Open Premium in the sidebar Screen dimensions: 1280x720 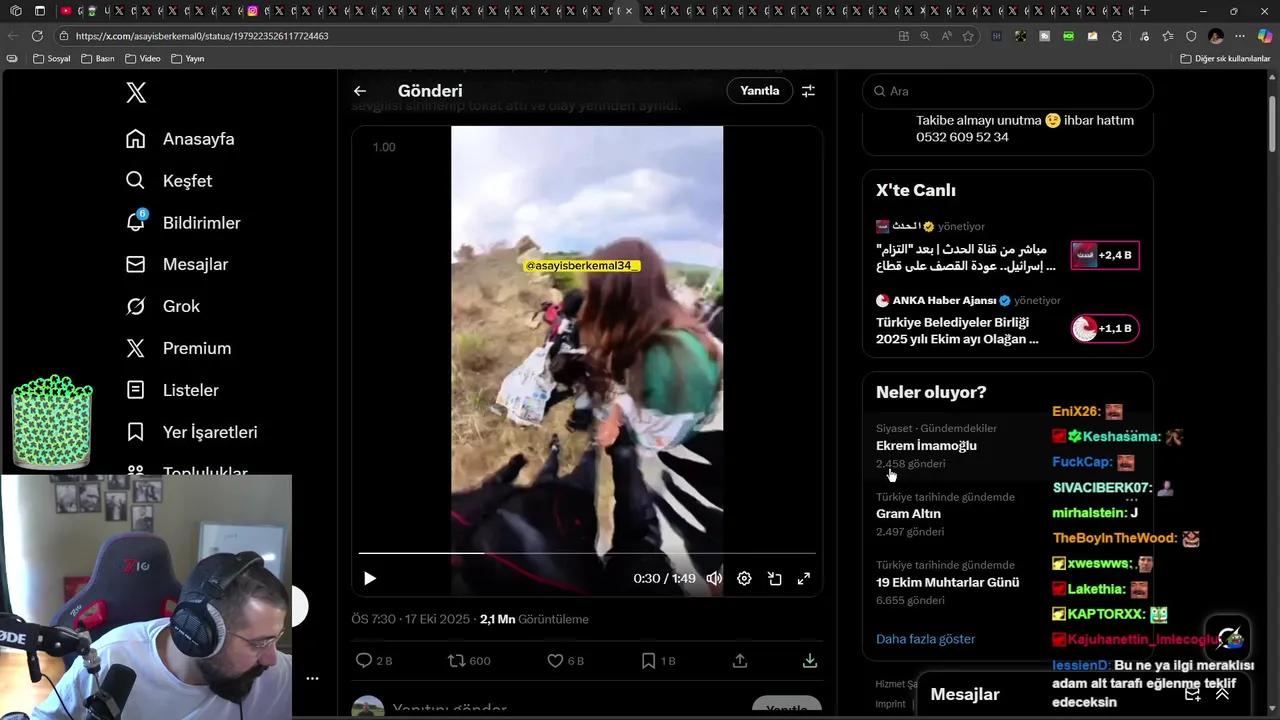(x=178, y=349)
